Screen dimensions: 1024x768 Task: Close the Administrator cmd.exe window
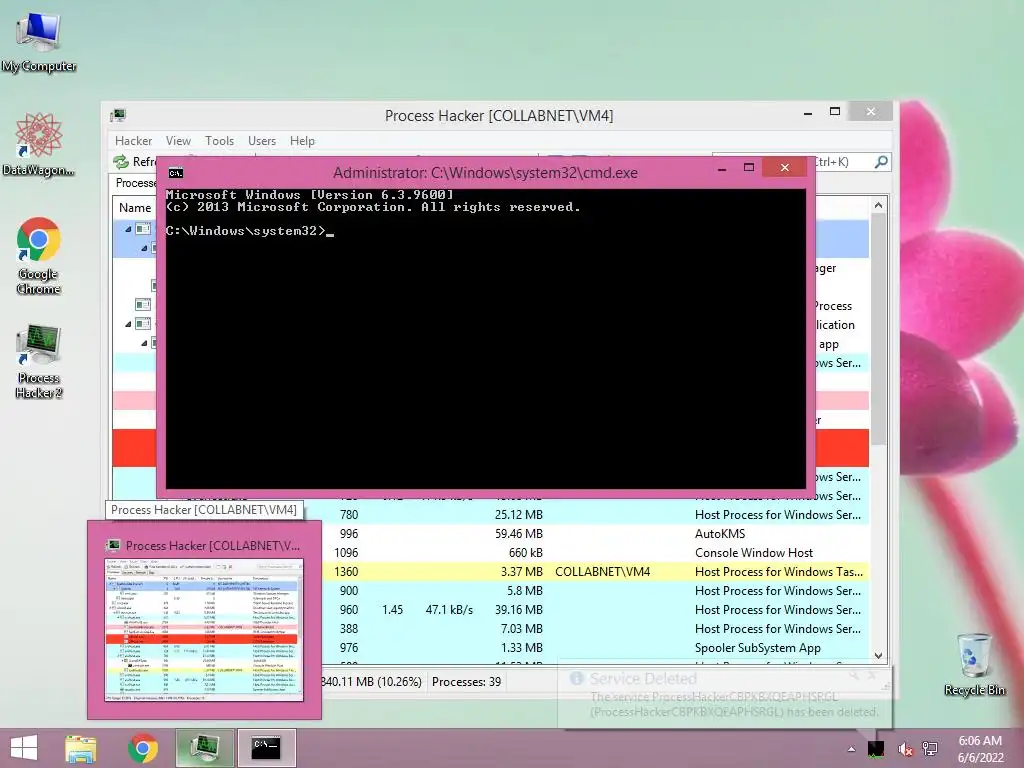[x=784, y=168]
